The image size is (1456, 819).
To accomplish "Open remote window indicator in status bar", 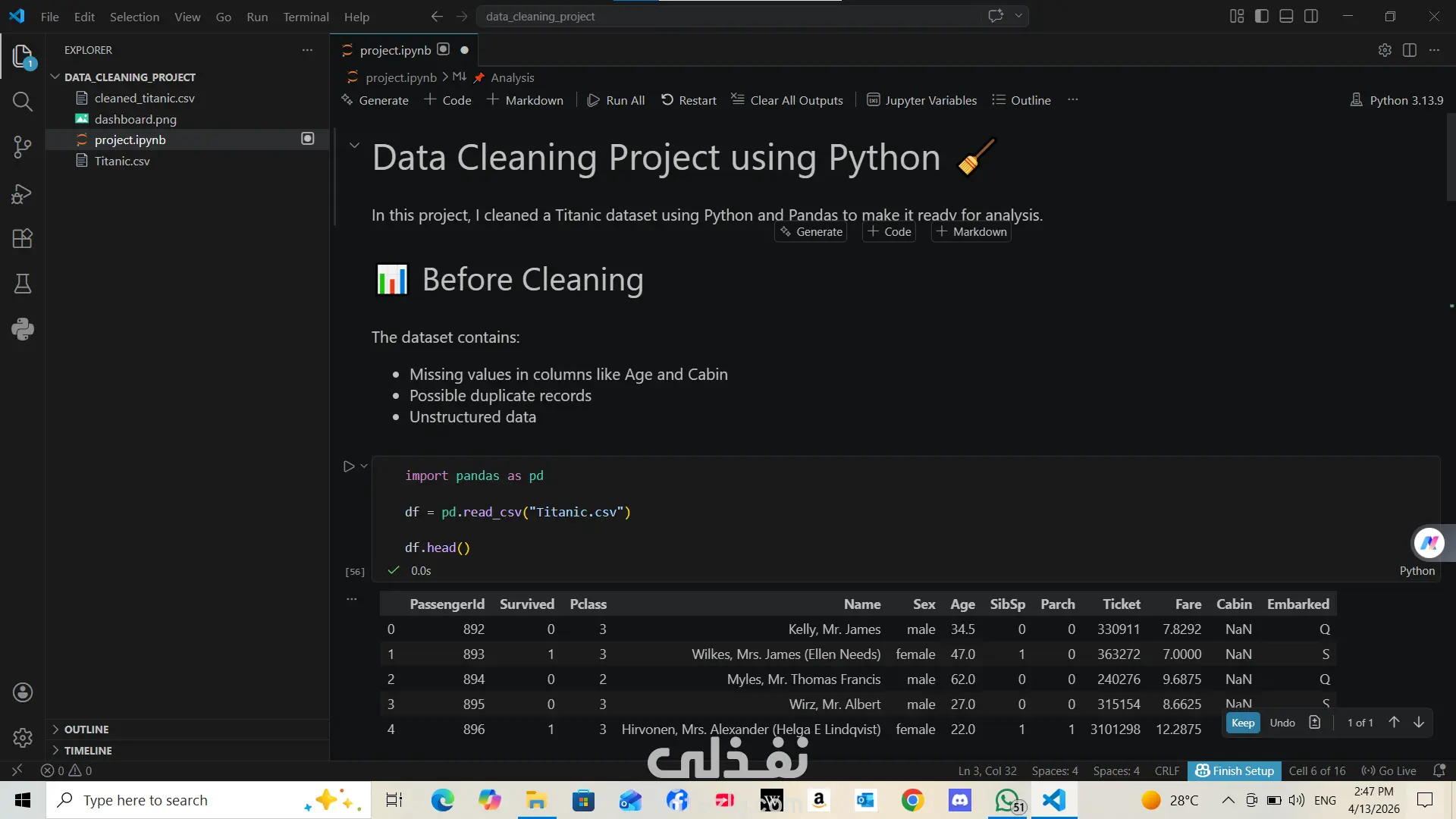I will coord(17,770).
